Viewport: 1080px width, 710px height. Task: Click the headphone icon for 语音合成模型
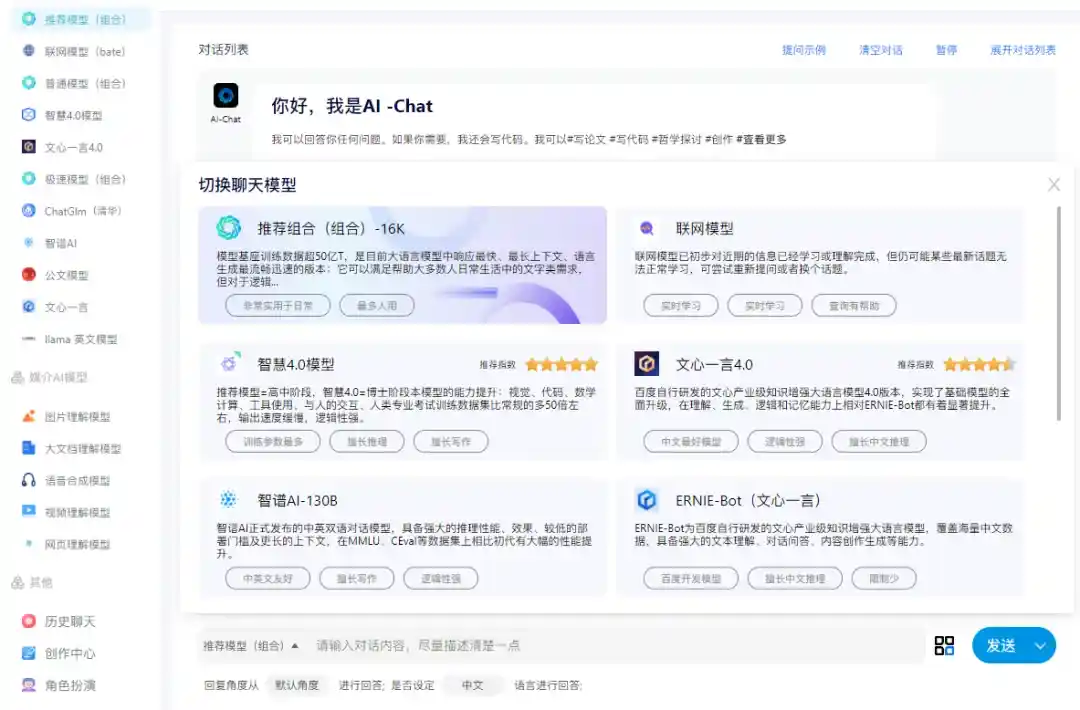click(28, 480)
